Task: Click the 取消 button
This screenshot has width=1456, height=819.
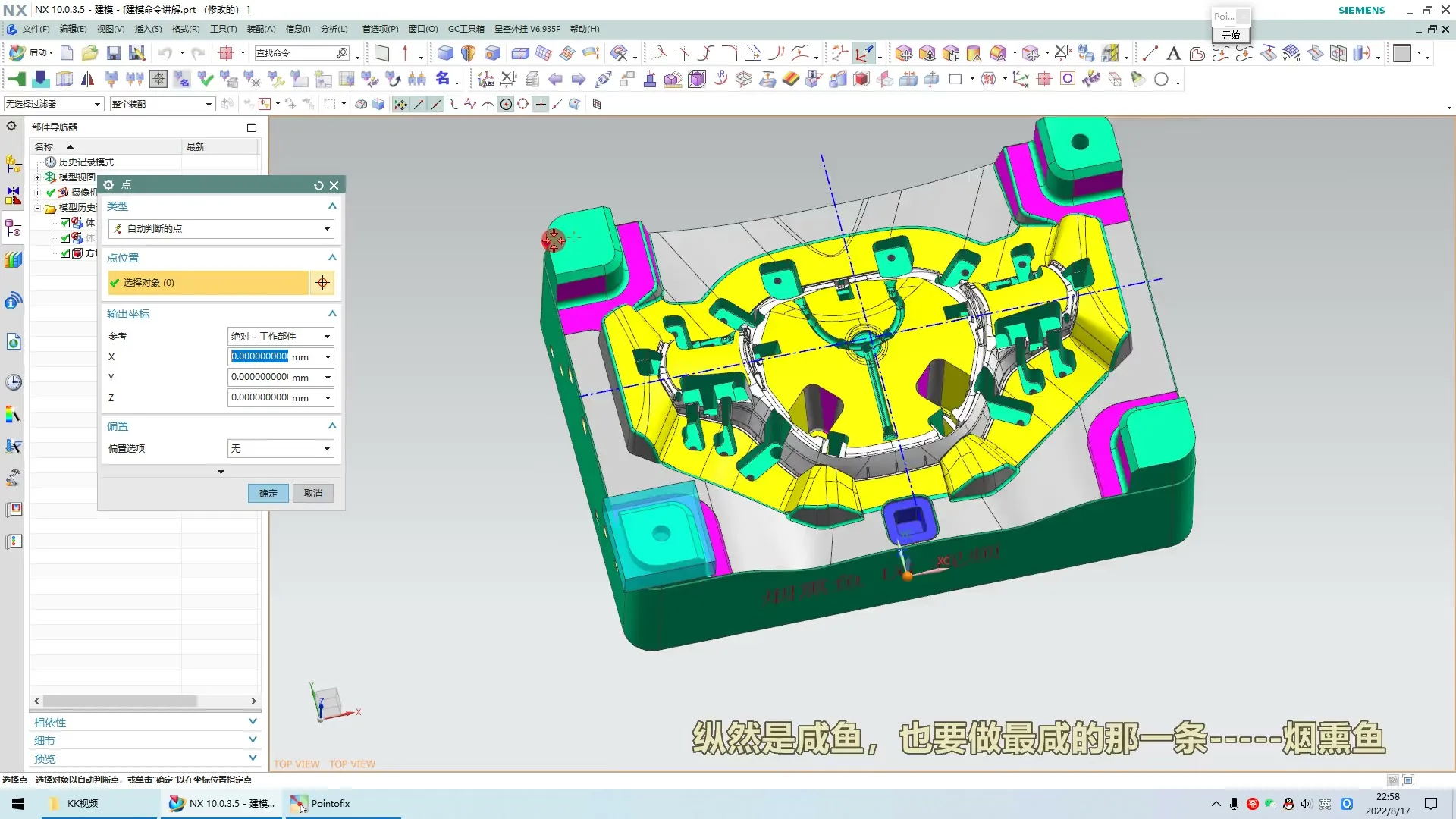Action: (312, 494)
